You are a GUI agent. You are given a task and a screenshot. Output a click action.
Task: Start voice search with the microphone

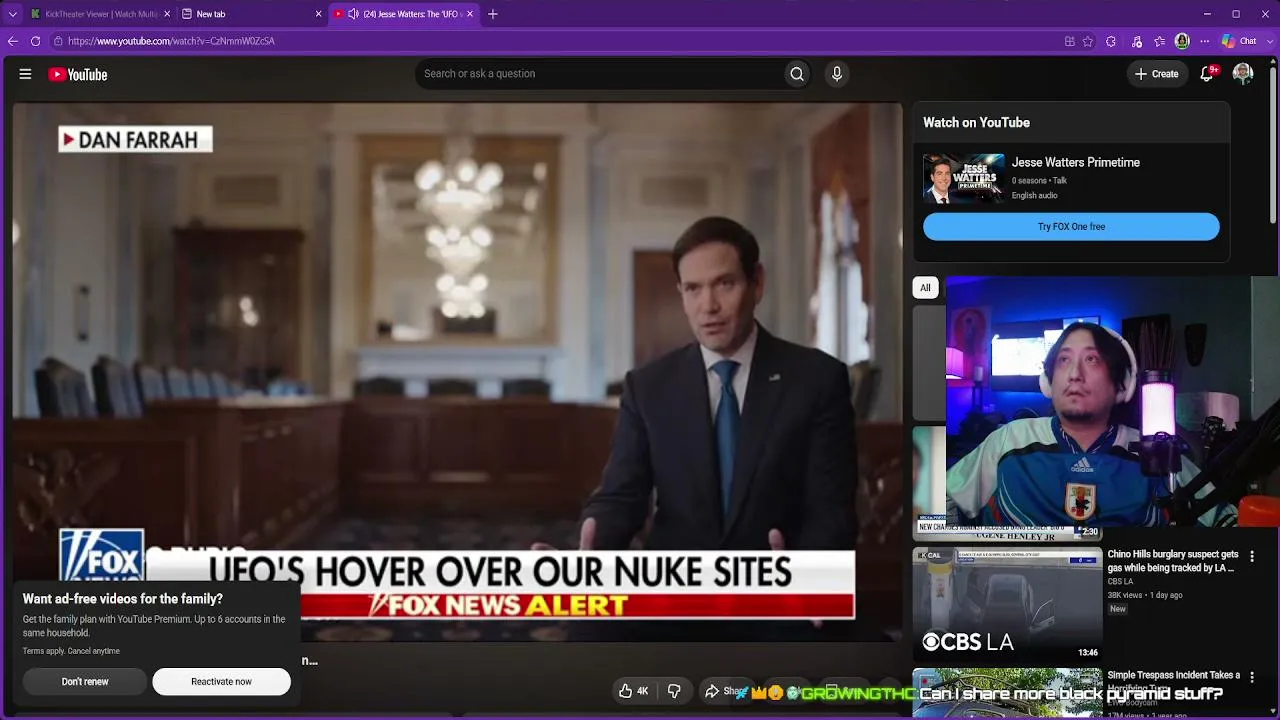tap(837, 74)
